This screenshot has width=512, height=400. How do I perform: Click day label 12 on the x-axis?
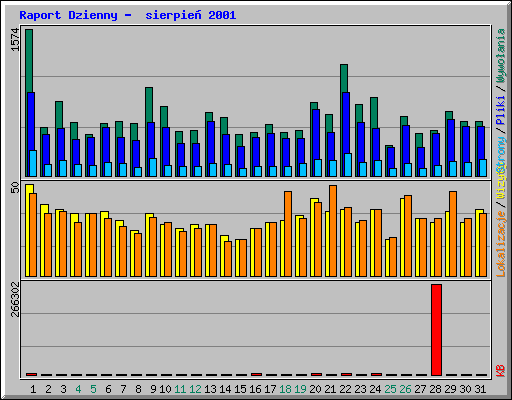195,389
